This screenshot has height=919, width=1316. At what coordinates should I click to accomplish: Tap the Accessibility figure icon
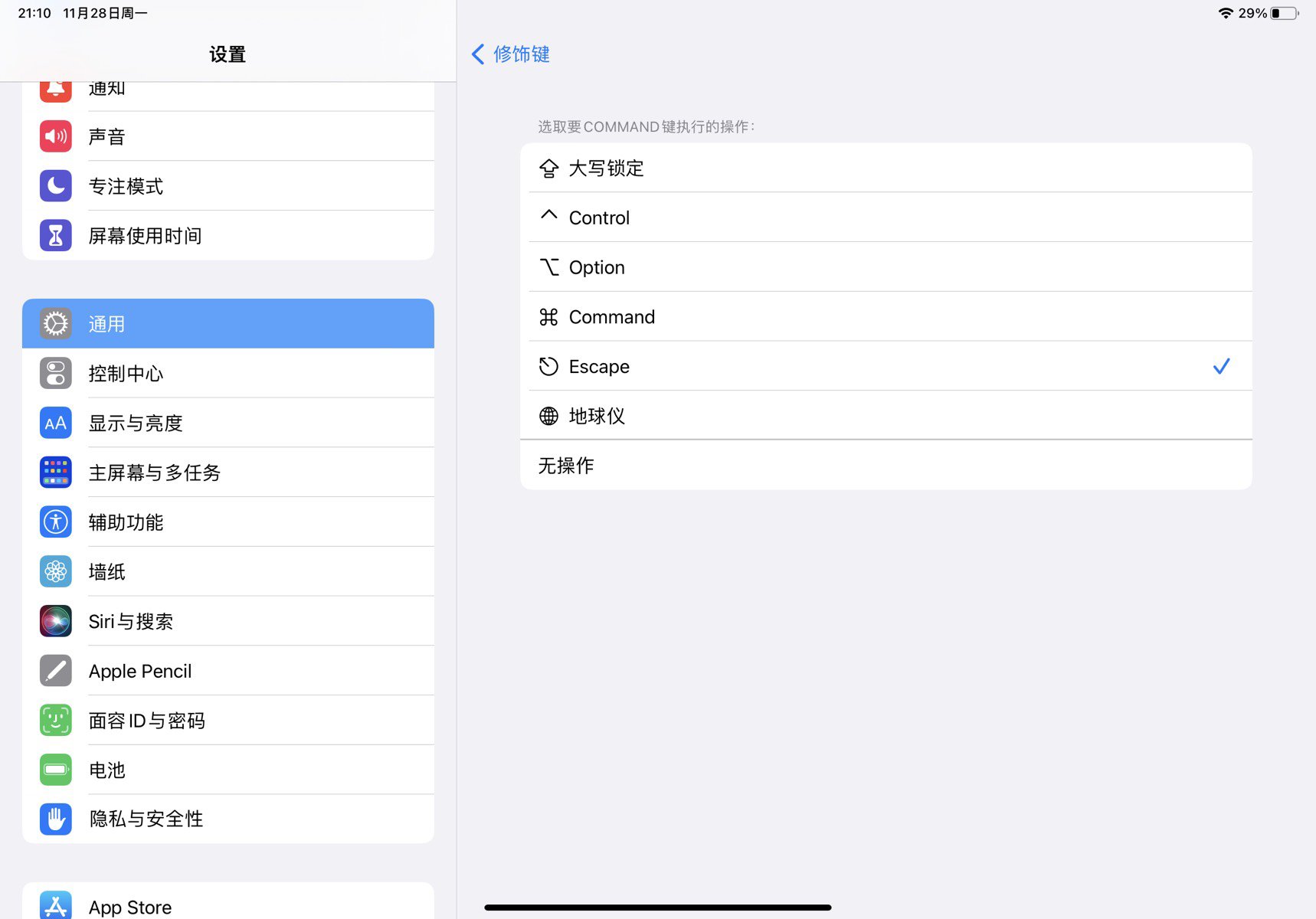pyautogui.click(x=55, y=522)
